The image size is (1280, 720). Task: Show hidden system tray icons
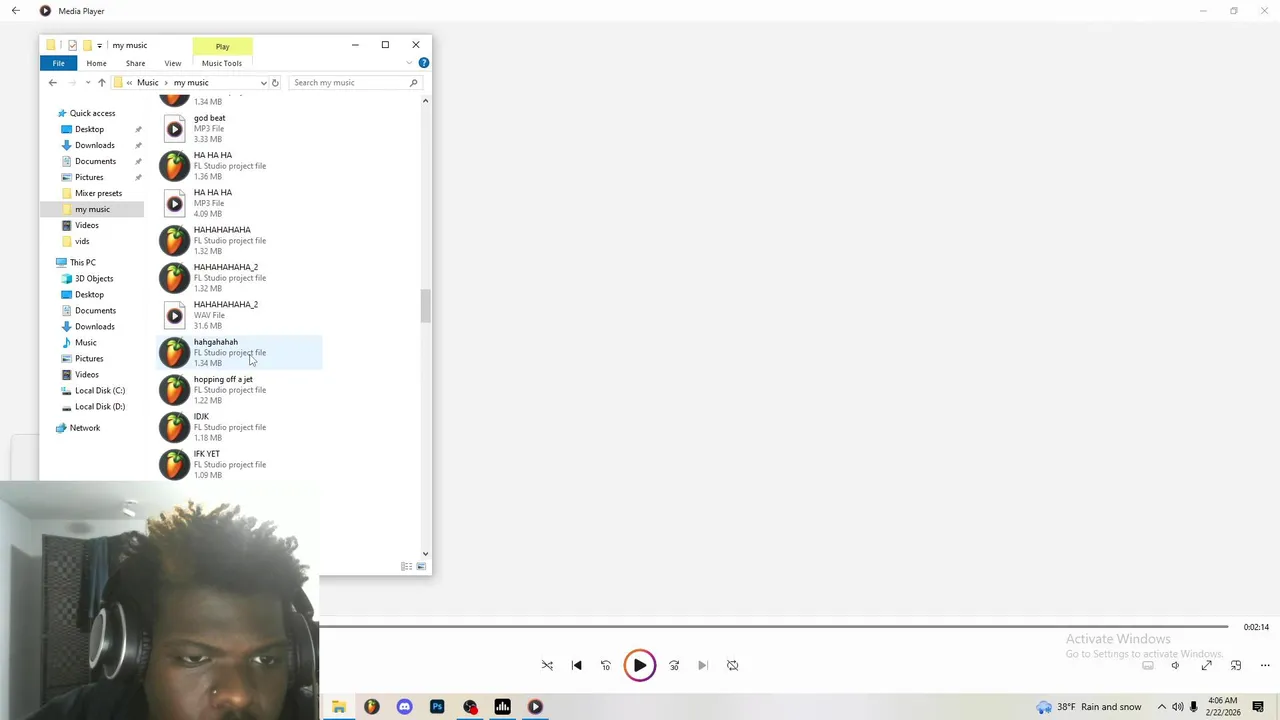pos(1161,707)
